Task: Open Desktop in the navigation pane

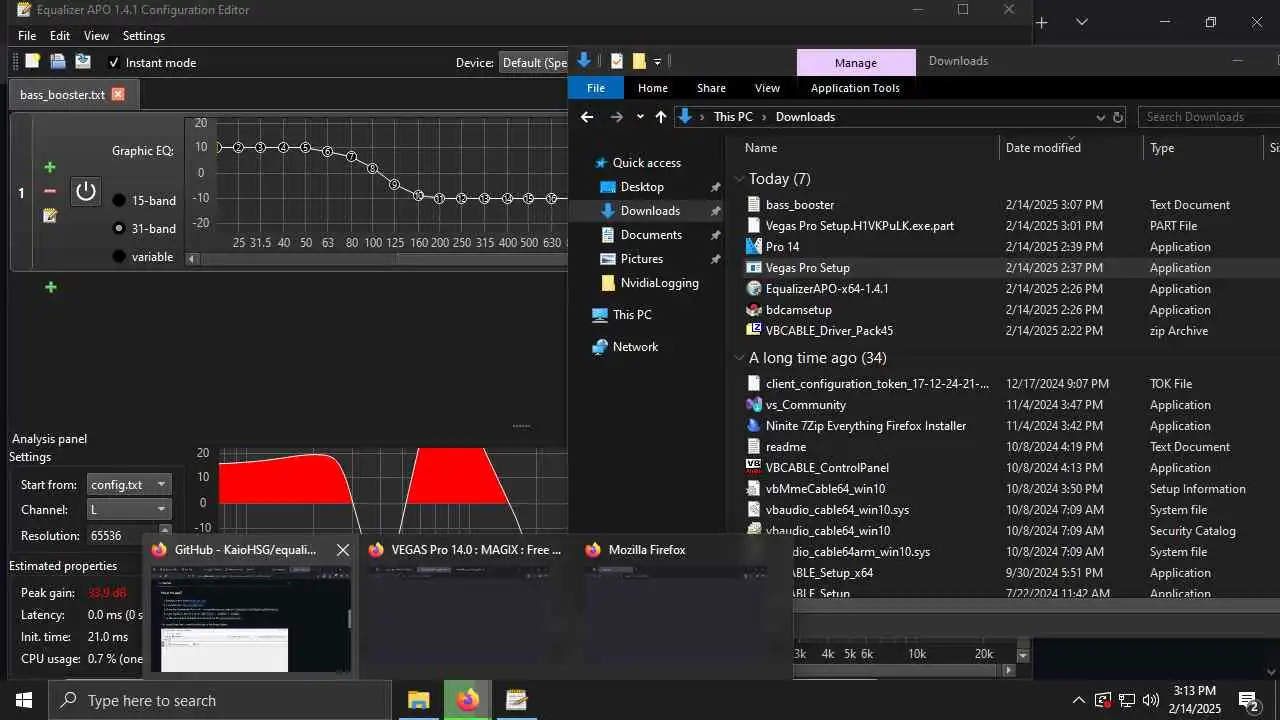Action: tap(642, 187)
